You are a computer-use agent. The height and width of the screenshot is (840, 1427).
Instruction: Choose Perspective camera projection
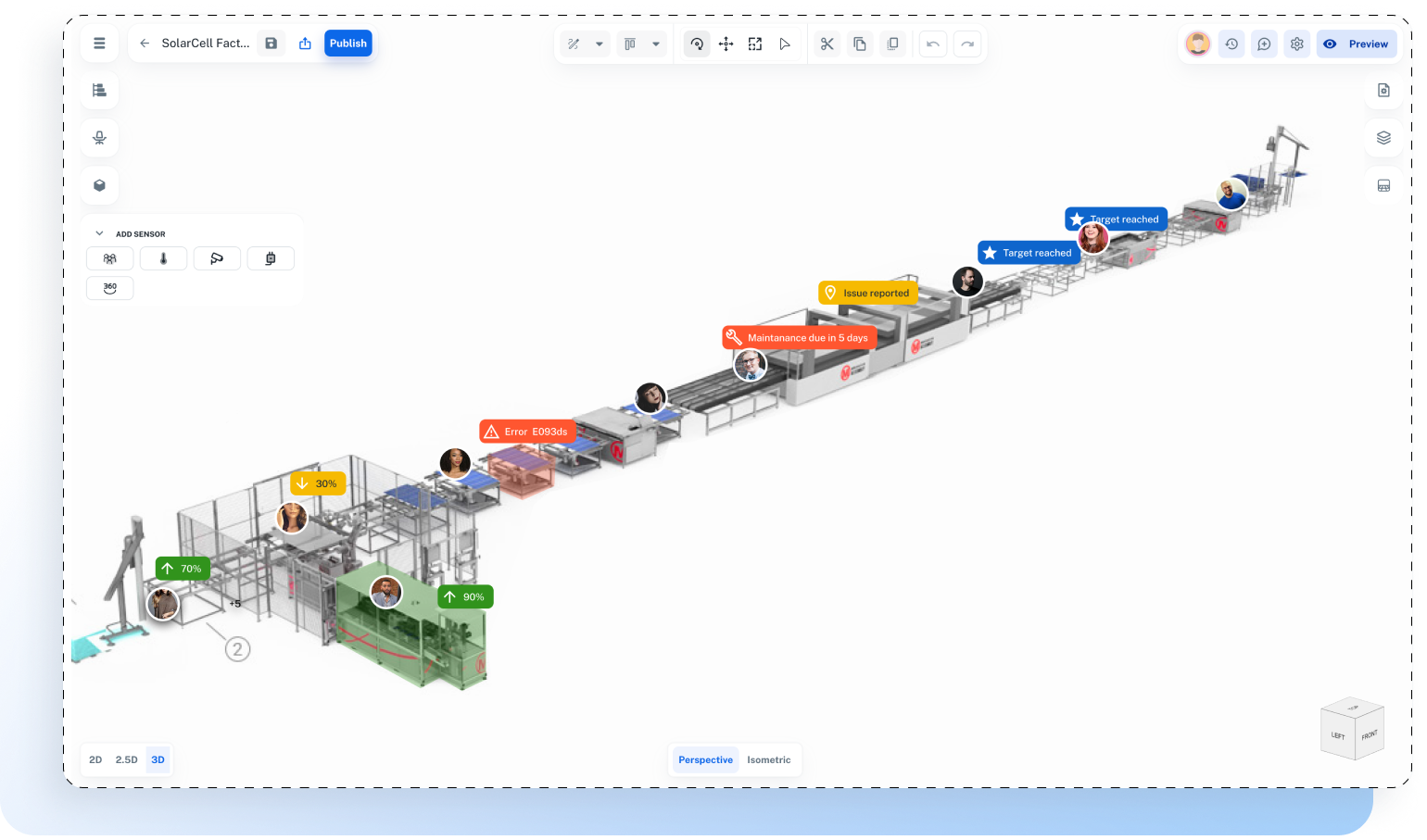pos(705,759)
